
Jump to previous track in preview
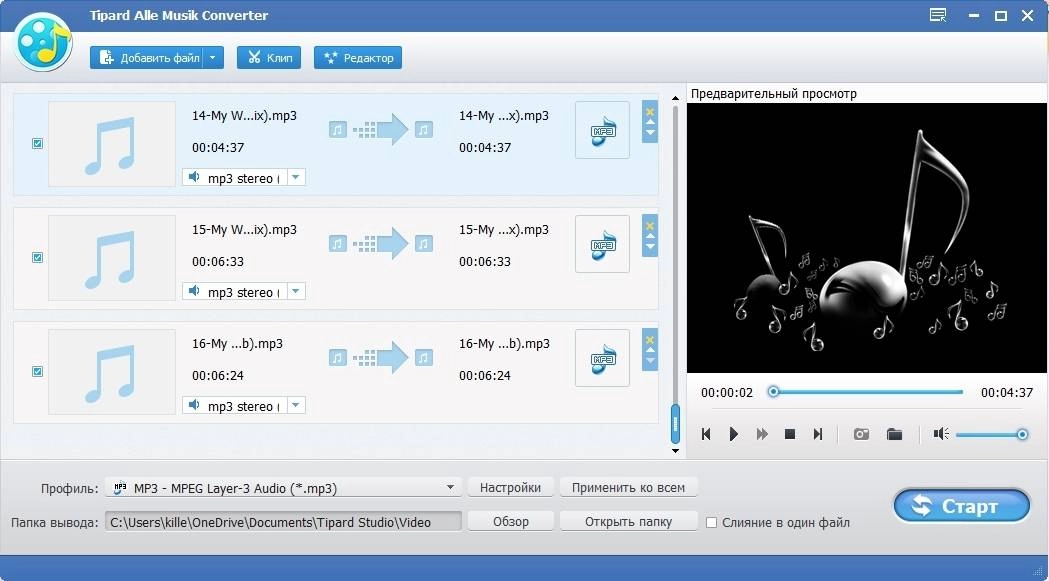[x=706, y=434]
